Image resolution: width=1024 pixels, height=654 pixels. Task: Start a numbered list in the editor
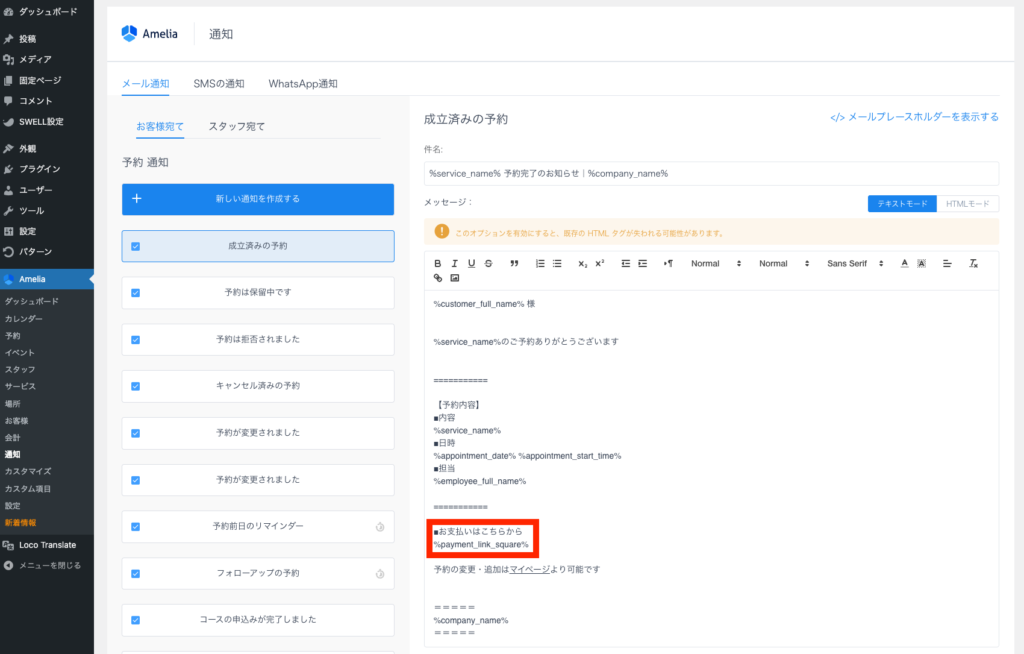pyautogui.click(x=540, y=263)
